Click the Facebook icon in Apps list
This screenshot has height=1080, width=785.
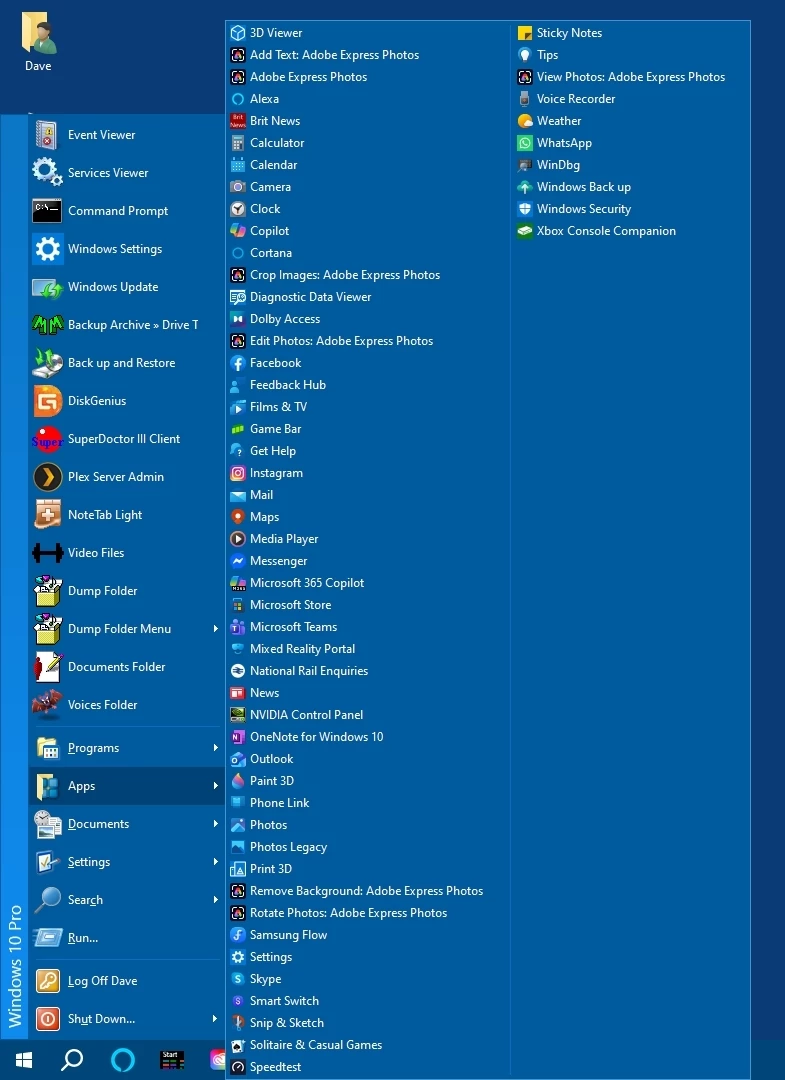238,363
